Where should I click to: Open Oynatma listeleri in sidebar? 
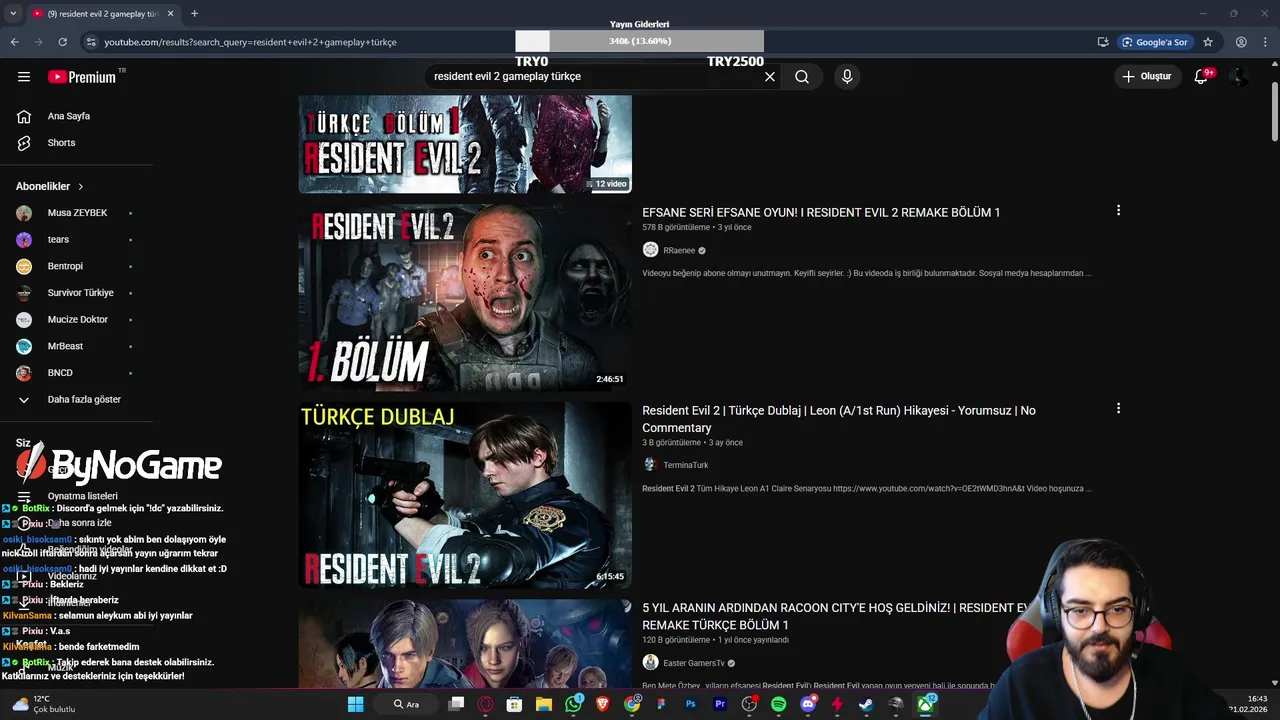pos(82,496)
